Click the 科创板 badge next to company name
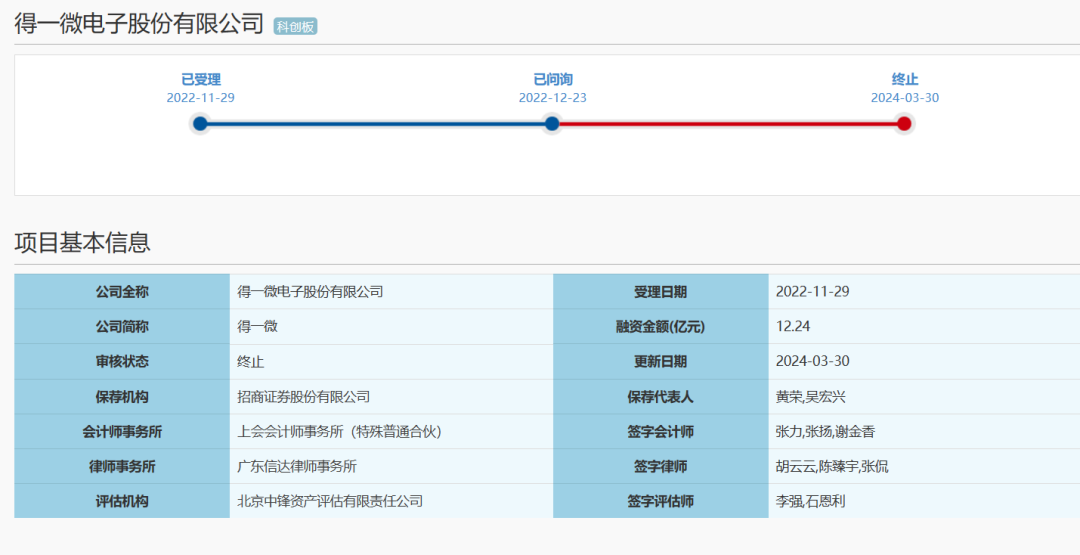The height and width of the screenshot is (555, 1080). (295, 26)
